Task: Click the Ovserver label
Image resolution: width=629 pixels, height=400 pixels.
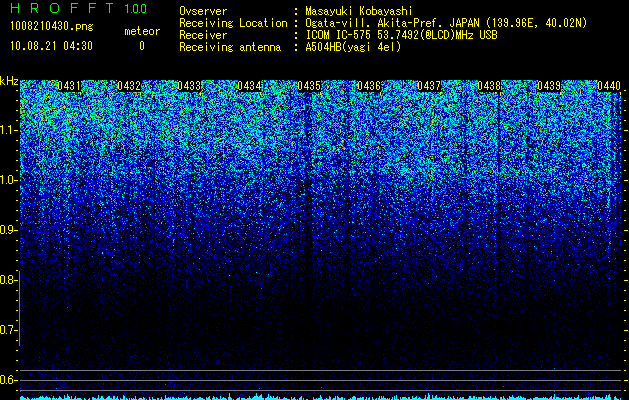Action: tap(203, 11)
